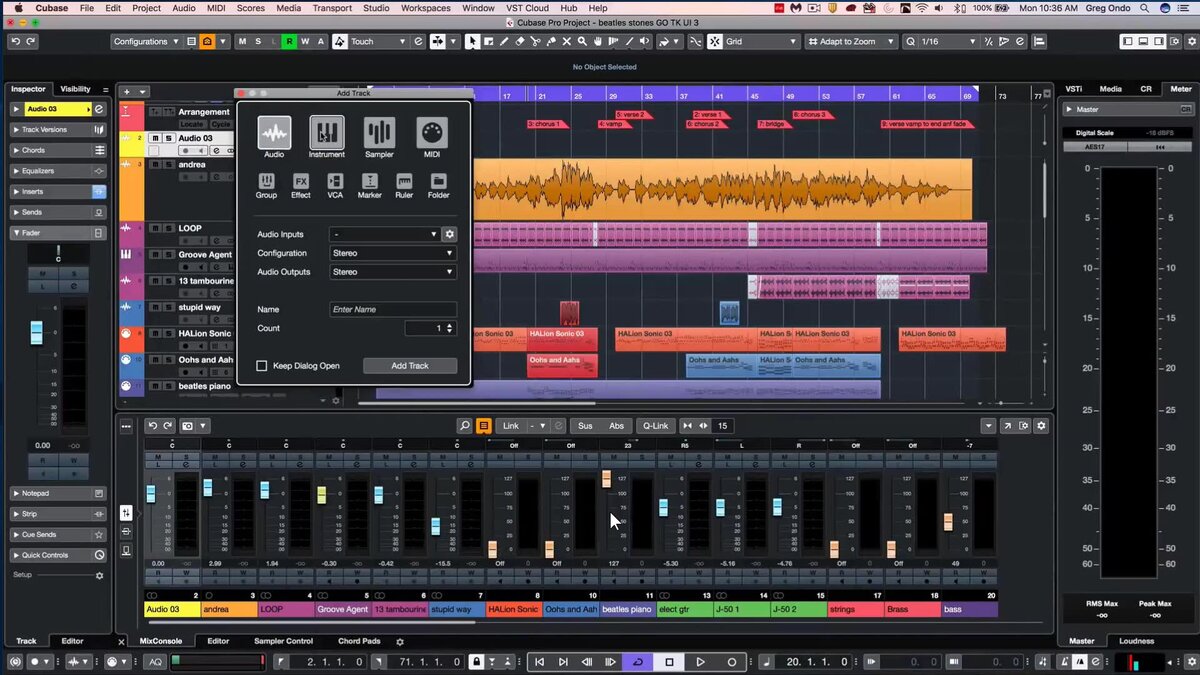The height and width of the screenshot is (675, 1200).
Task: Toggle global Solo S button in toolbar
Action: tap(258, 42)
